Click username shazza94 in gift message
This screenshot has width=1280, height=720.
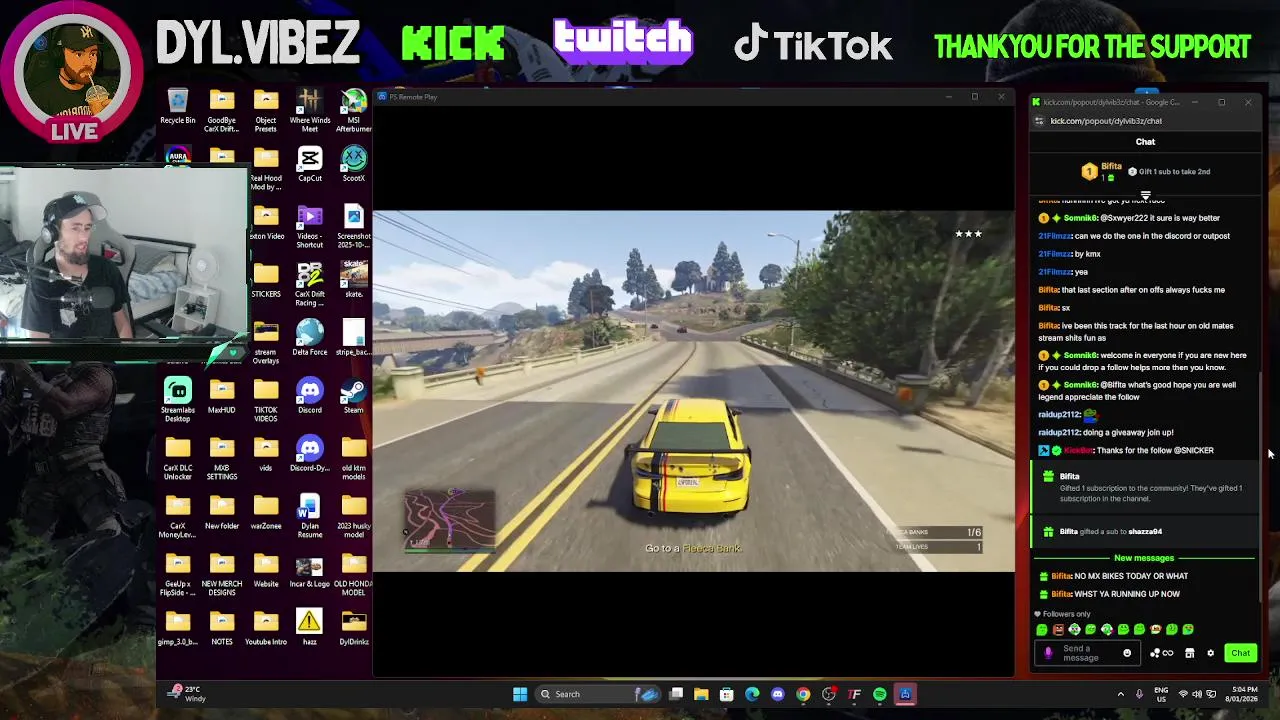1145,532
